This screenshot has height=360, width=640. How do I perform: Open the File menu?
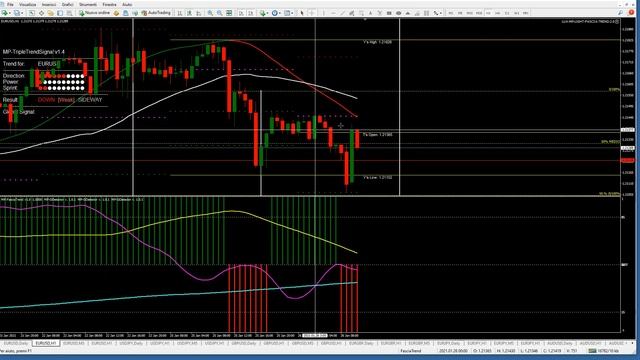tap(10, 4)
